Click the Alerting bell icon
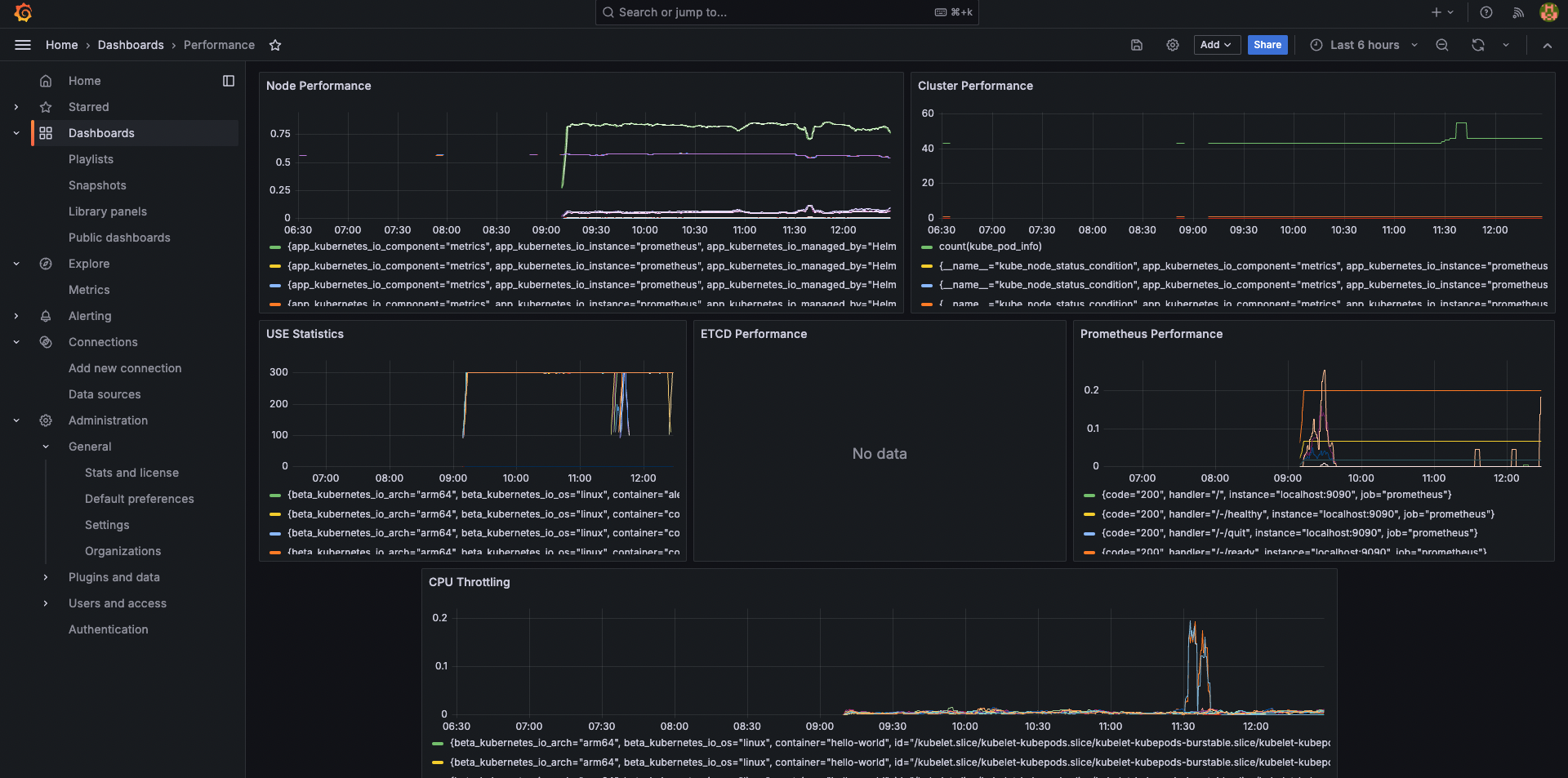The image size is (1568, 778). (x=46, y=316)
